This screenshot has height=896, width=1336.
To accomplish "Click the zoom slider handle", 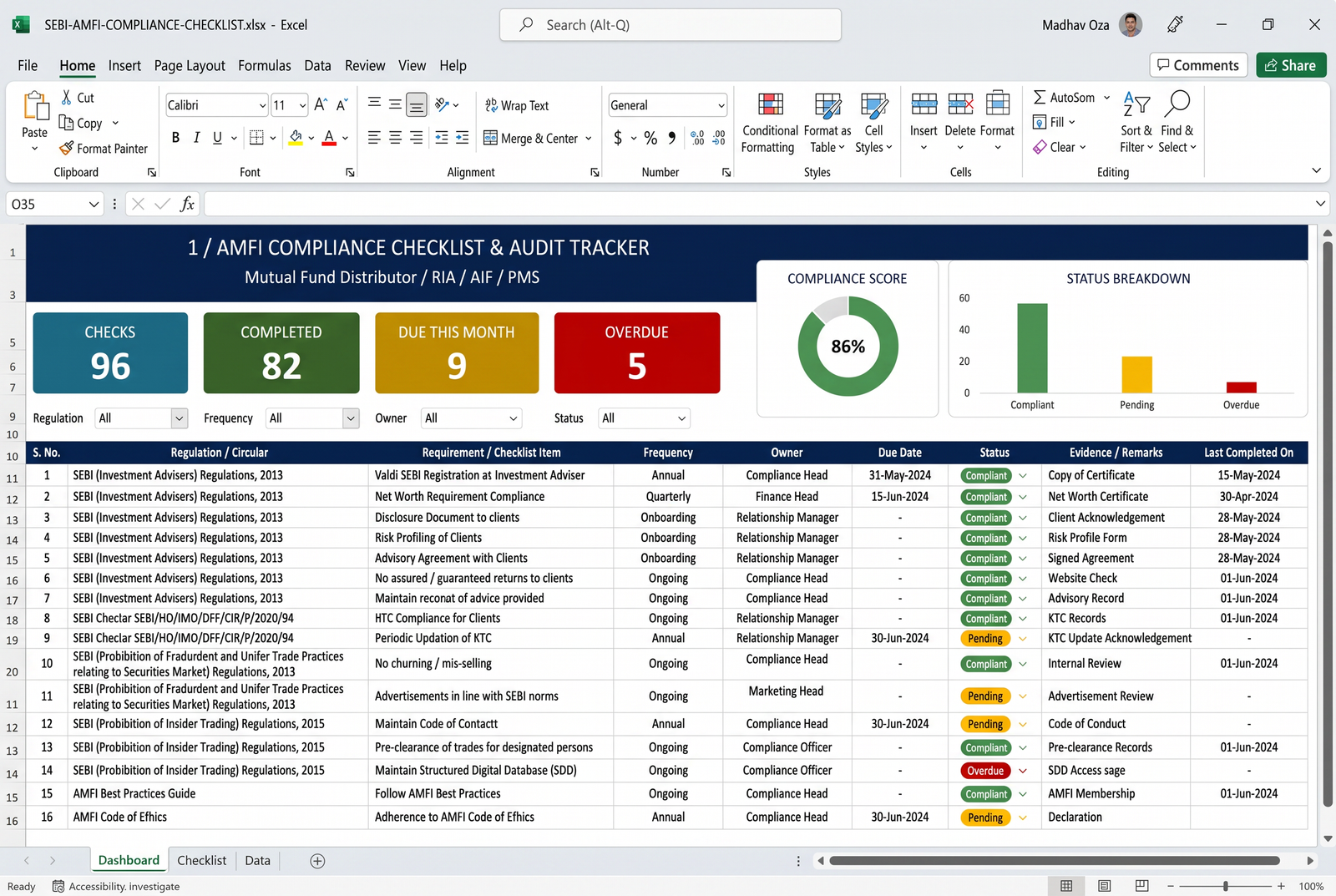I will tap(1226, 886).
